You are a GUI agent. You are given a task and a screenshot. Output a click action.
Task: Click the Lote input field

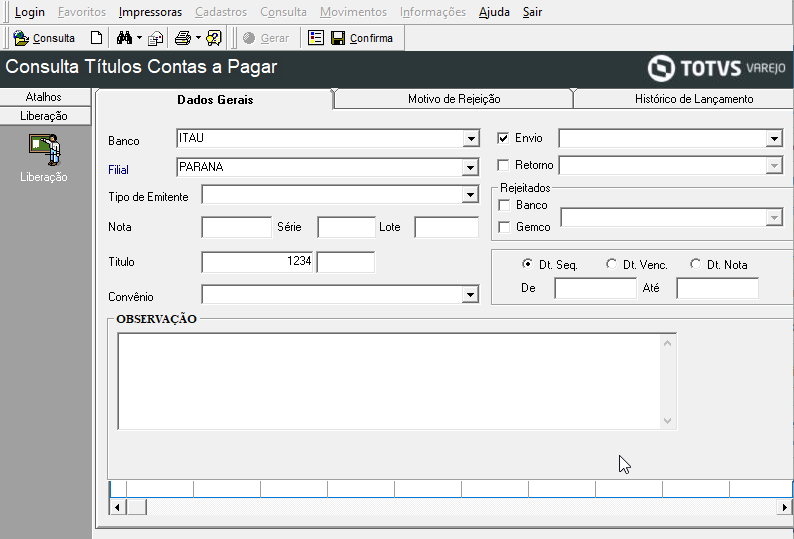click(446, 227)
